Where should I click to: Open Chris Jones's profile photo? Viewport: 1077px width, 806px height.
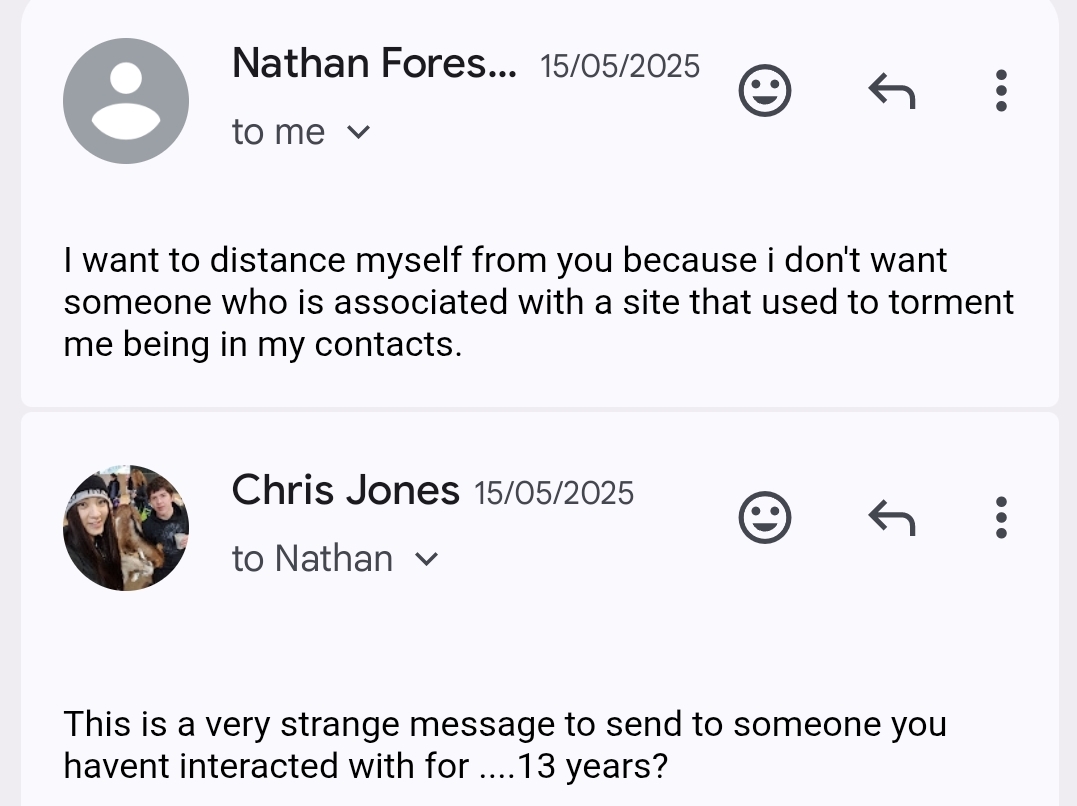coord(126,528)
